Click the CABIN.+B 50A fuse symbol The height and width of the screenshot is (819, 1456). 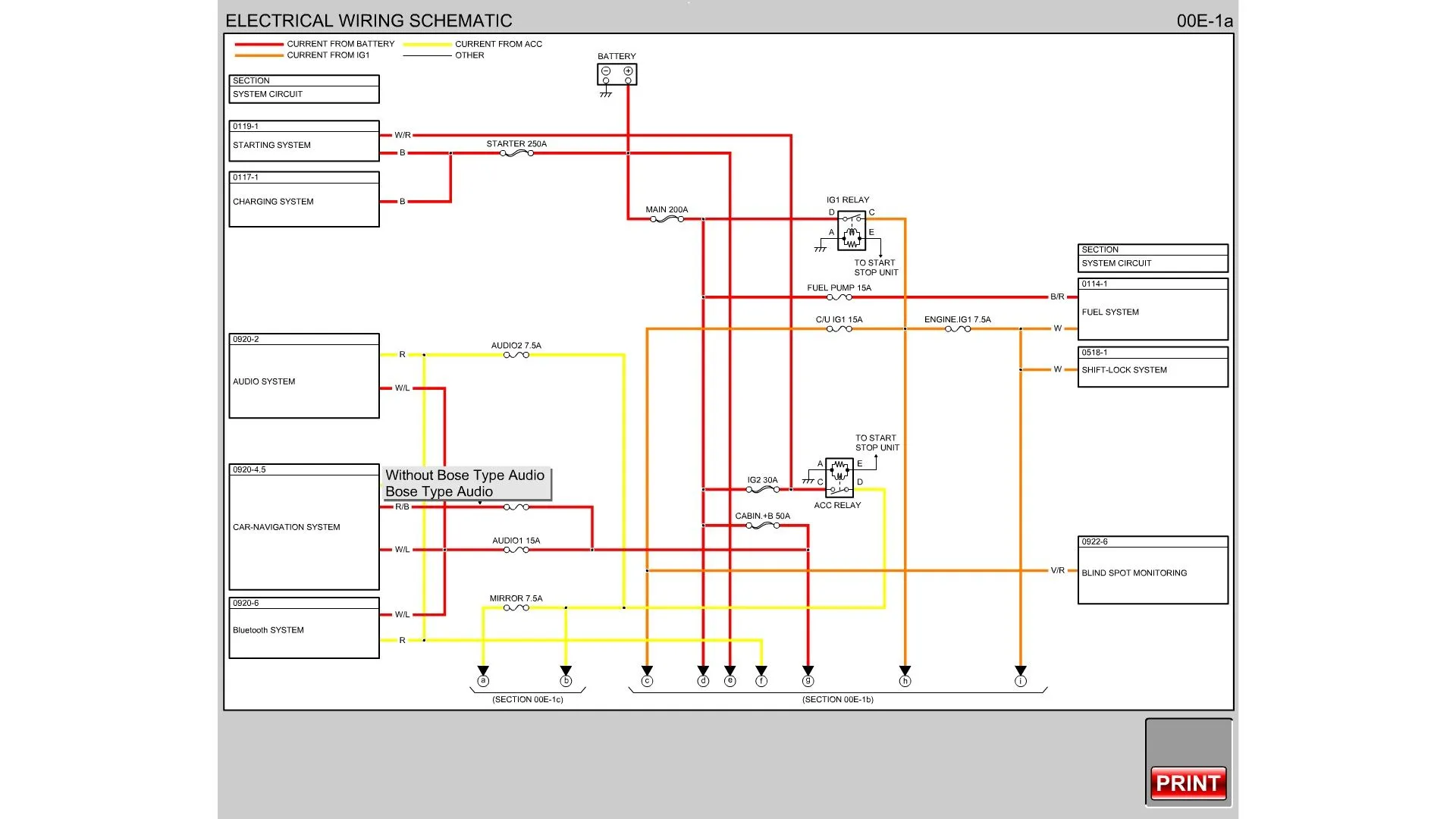coord(762,526)
